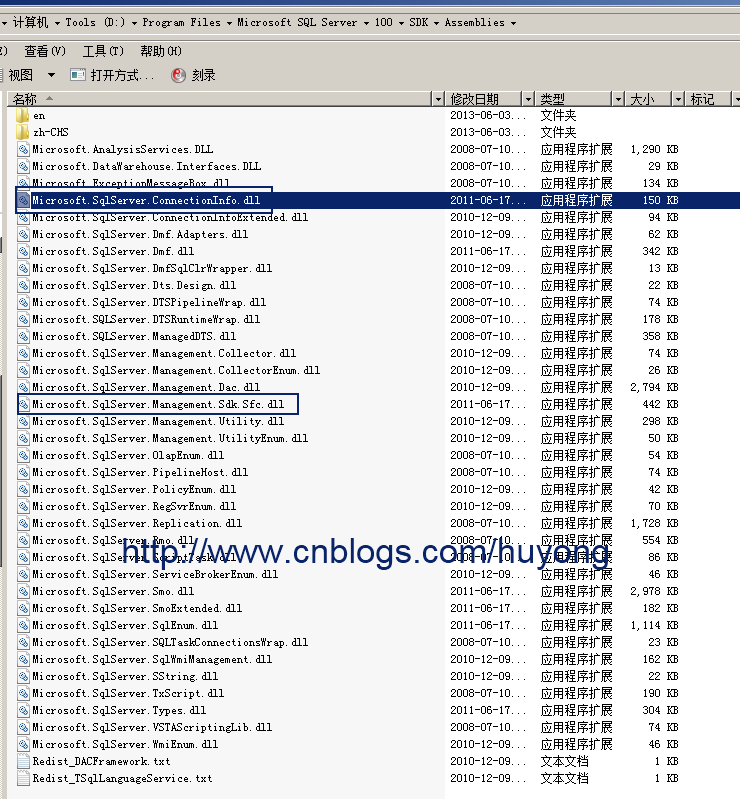Click the Microsoft.SqlServer.Dts.Design.dll file icon
Viewport: 740px width, 799px height.
pyautogui.click(x=23, y=285)
